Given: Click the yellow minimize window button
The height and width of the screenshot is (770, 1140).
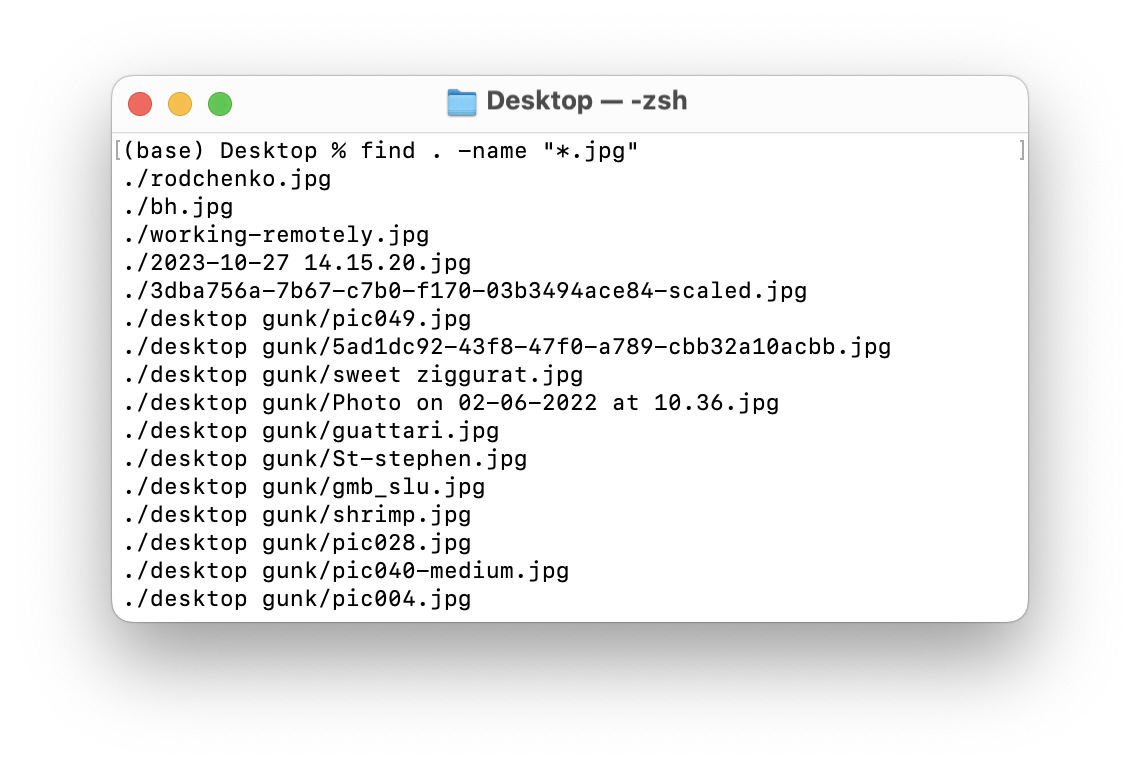Looking at the screenshot, I should click(x=180, y=104).
